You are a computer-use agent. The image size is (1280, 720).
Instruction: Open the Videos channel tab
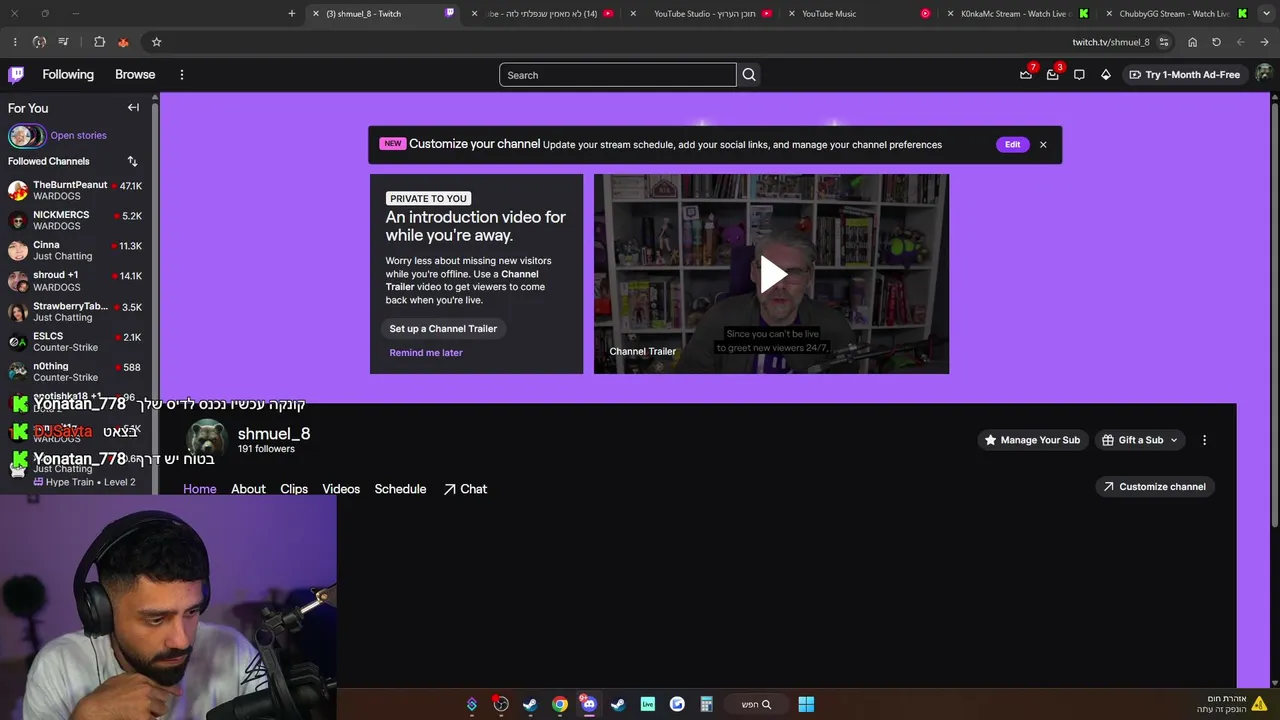(x=341, y=489)
